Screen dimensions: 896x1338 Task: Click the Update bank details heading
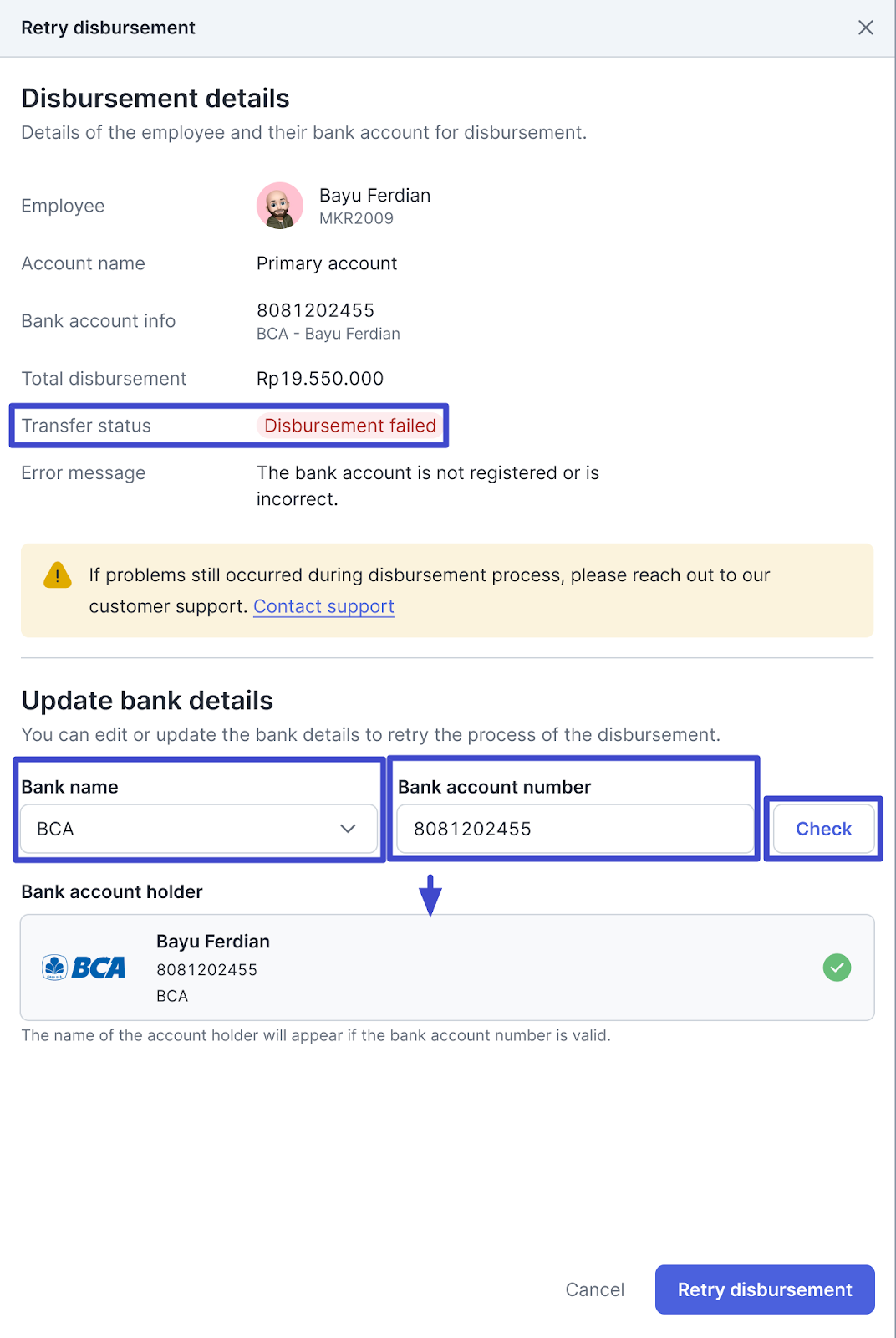coord(147,701)
